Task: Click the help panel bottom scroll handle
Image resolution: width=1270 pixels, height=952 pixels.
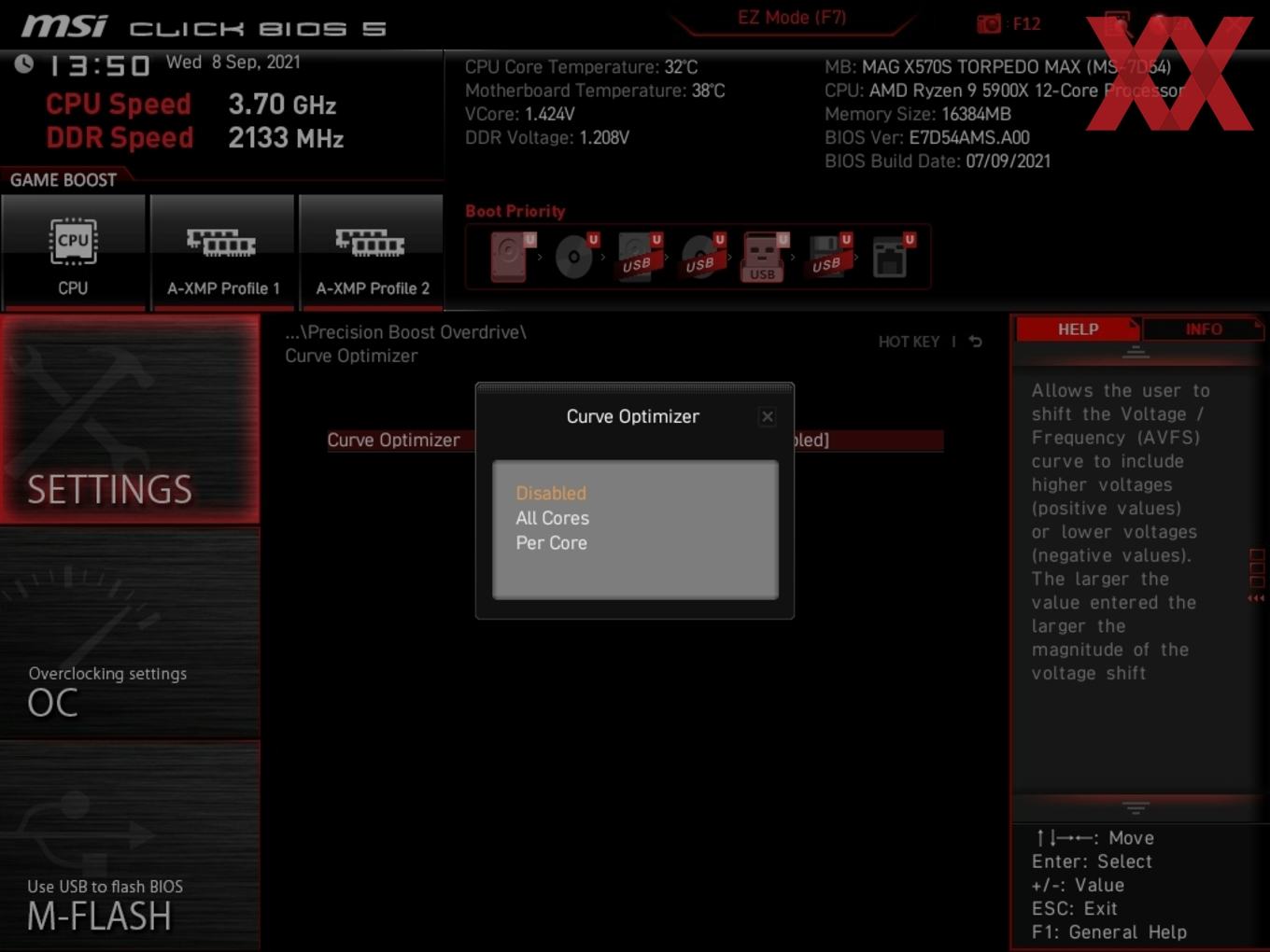Action: click(1136, 806)
